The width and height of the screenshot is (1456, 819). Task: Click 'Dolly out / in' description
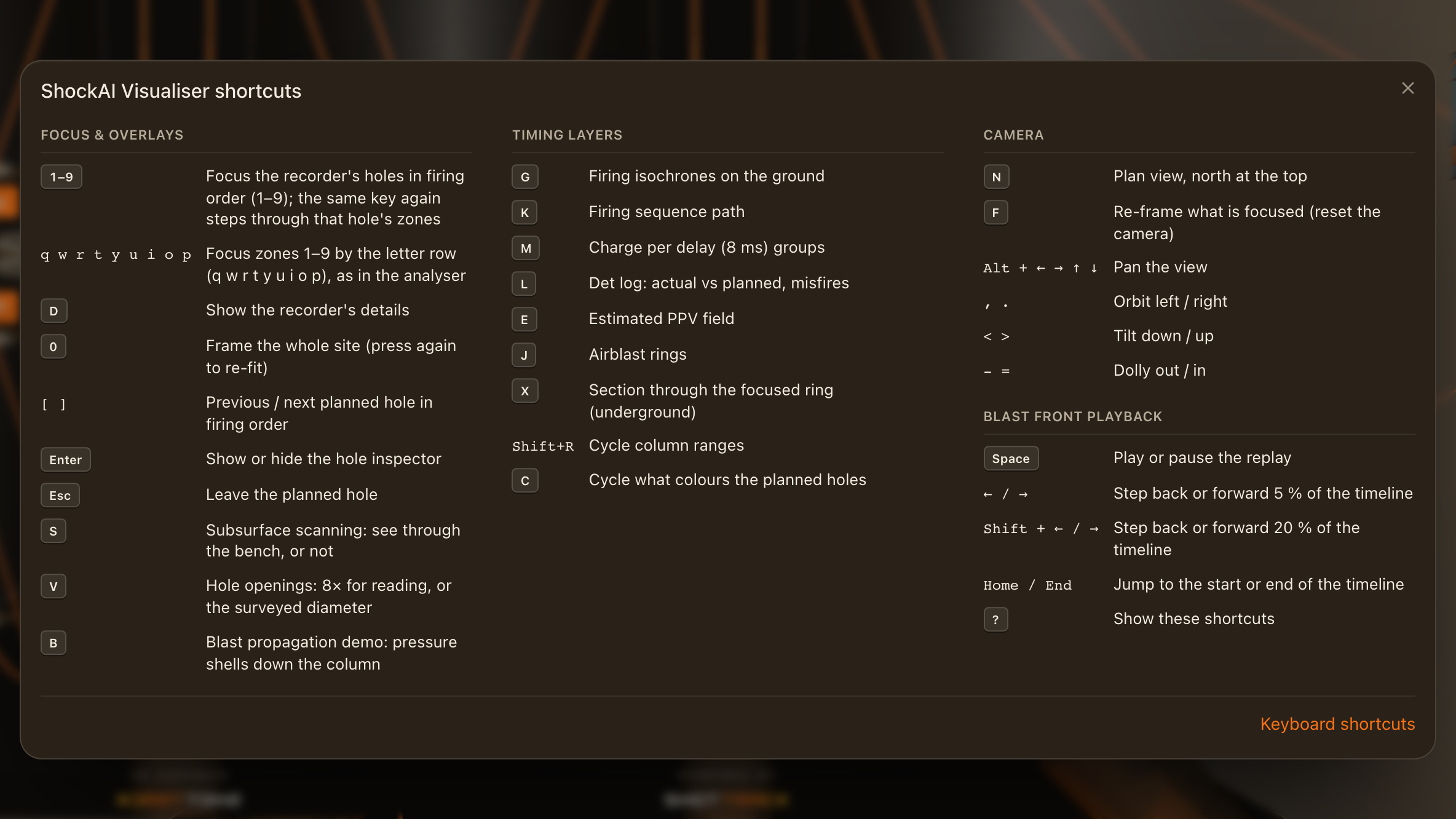tap(1160, 370)
